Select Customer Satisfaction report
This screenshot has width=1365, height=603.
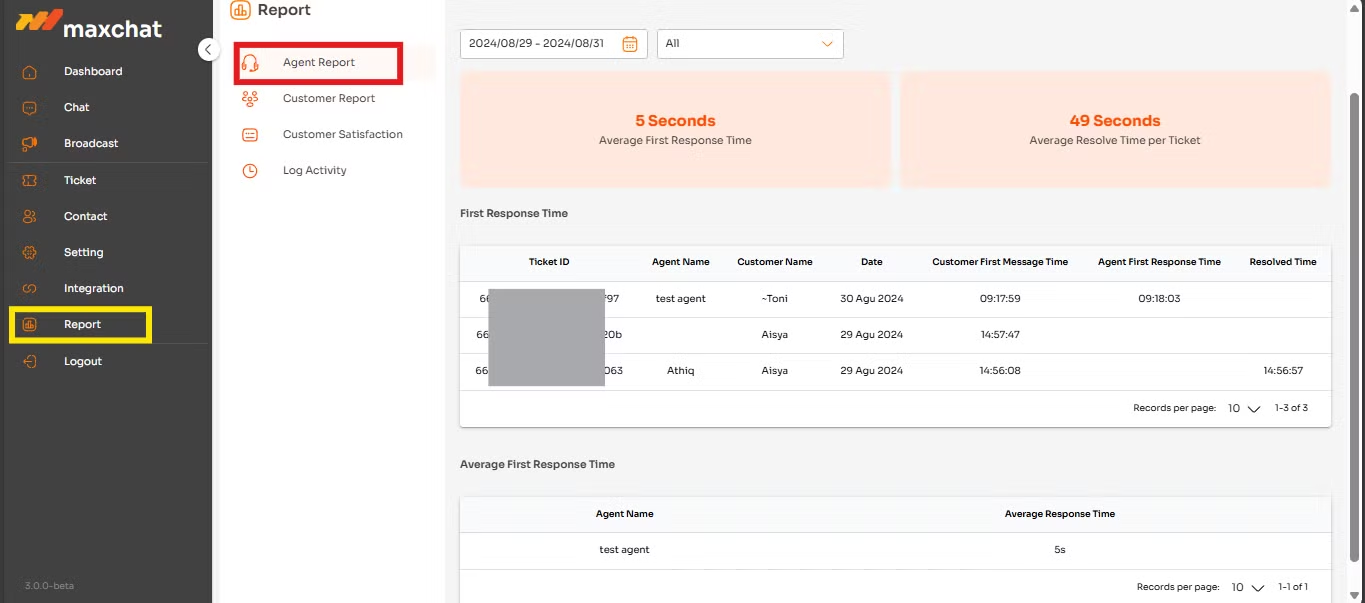(x=342, y=135)
